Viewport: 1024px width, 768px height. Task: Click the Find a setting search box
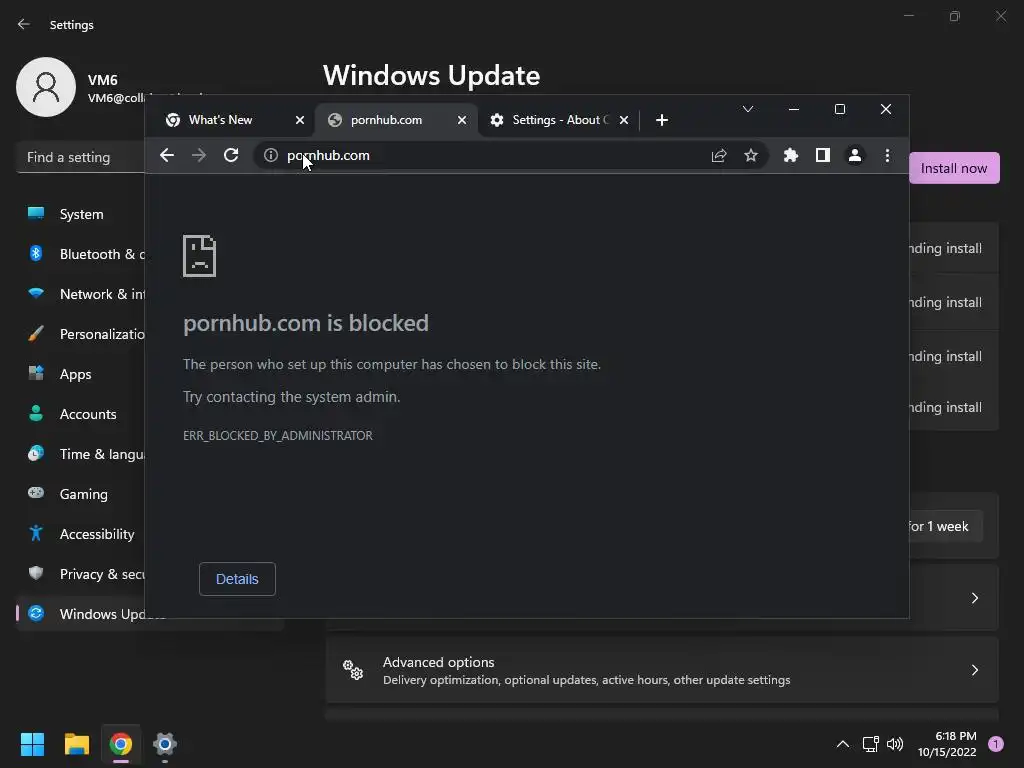81,157
